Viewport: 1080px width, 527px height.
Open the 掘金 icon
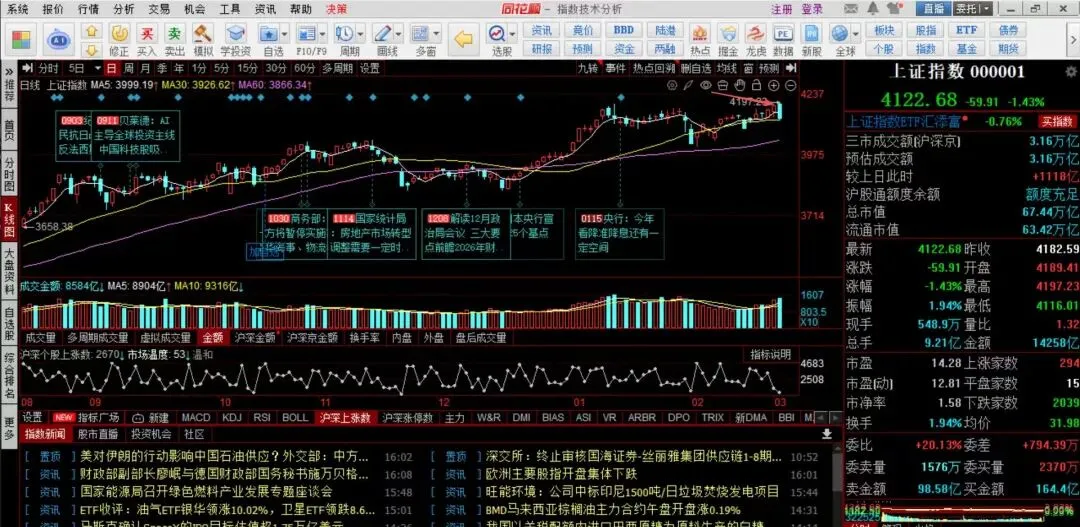click(728, 33)
